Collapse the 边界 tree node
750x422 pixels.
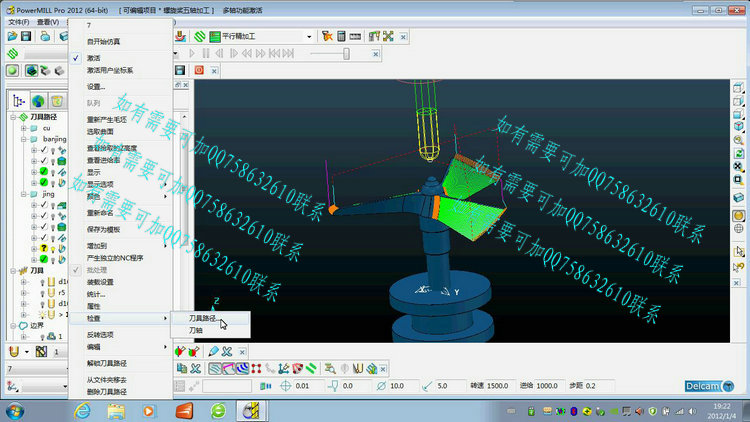[x=13, y=326]
